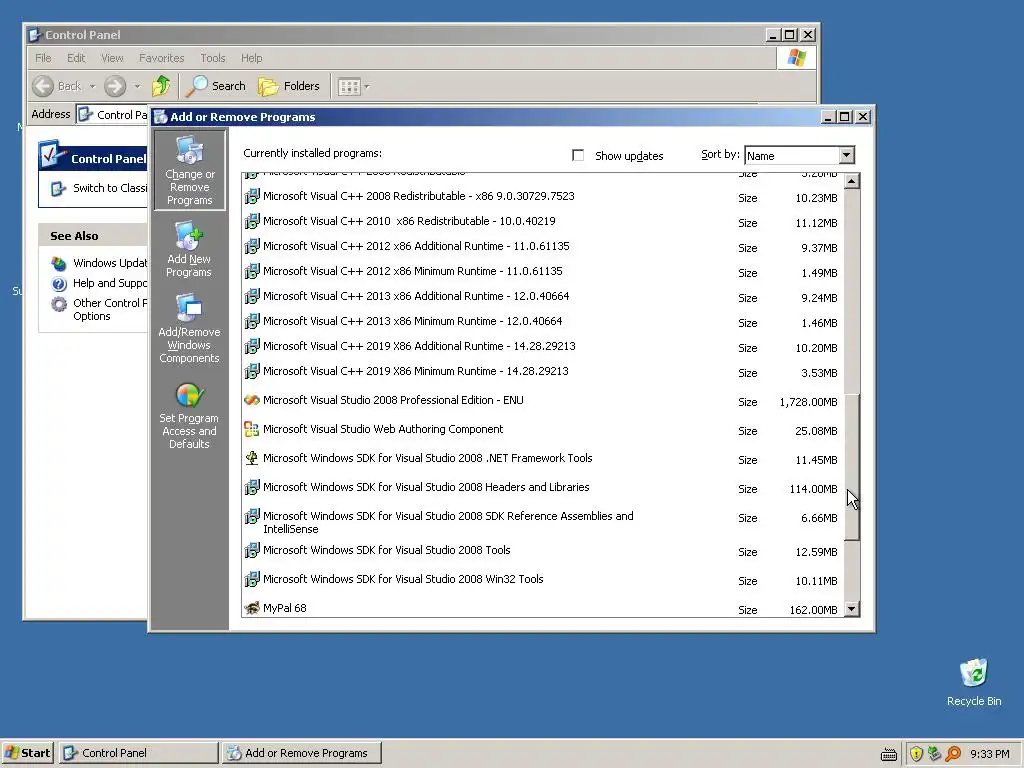Viewport: 1024px width, 768px height.
Task: Click the magnifier tray icon
Action: pyautogui.click(x=953, y=754)
